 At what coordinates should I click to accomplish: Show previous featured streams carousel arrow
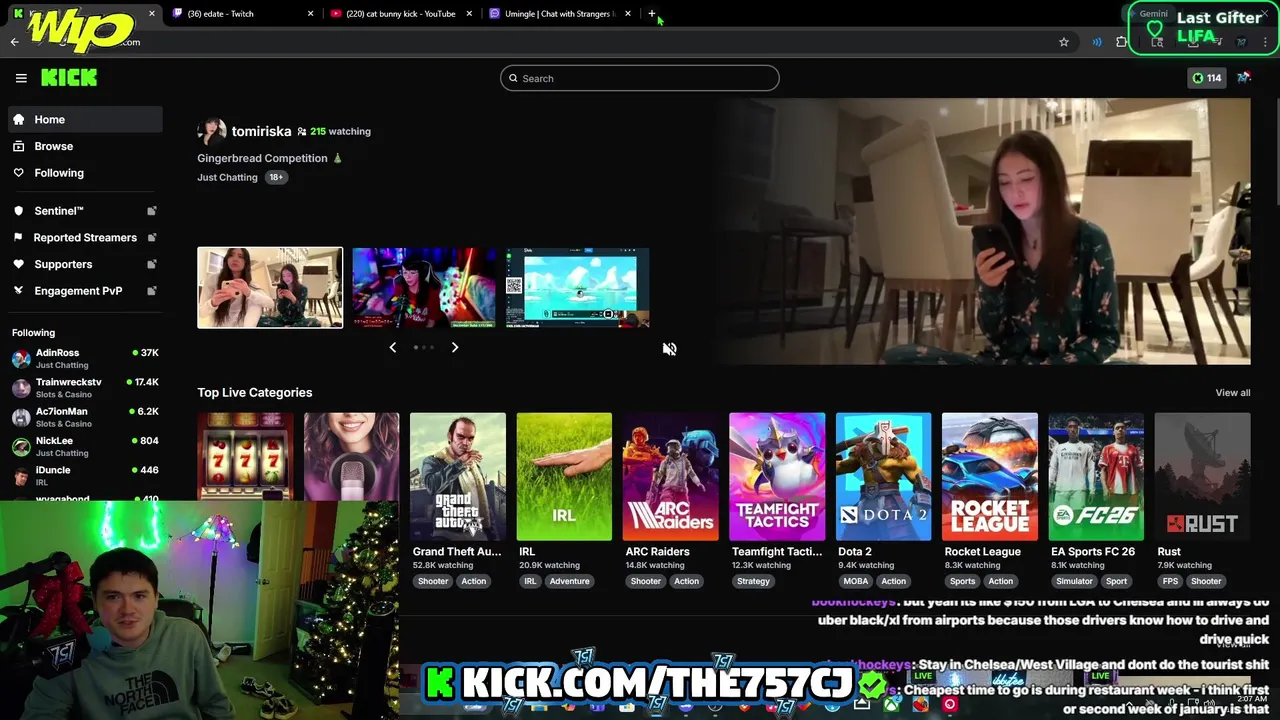point(392,347)
